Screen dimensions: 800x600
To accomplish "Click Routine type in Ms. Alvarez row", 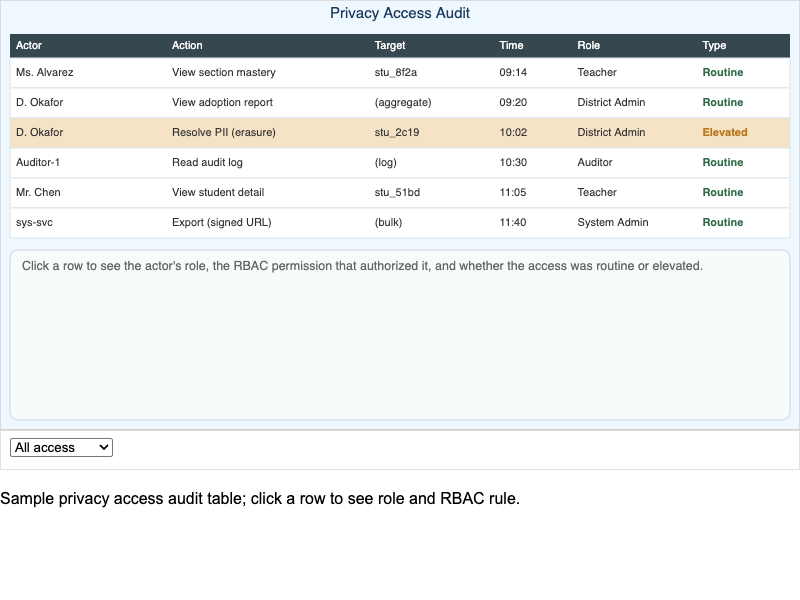I will (722, 72).
